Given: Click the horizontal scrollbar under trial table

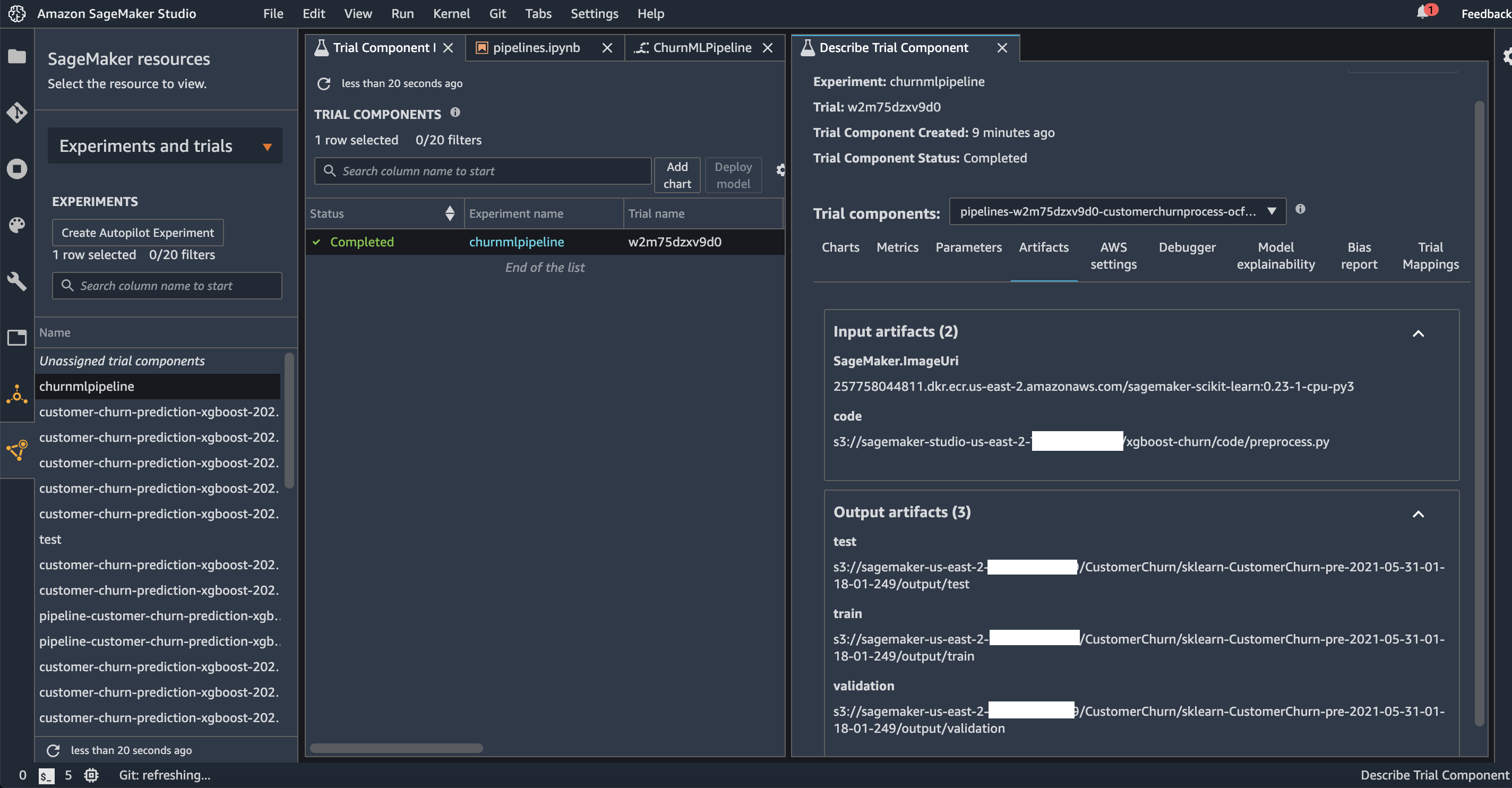Looking at the screenshot, I should click(x=396, y=748).
